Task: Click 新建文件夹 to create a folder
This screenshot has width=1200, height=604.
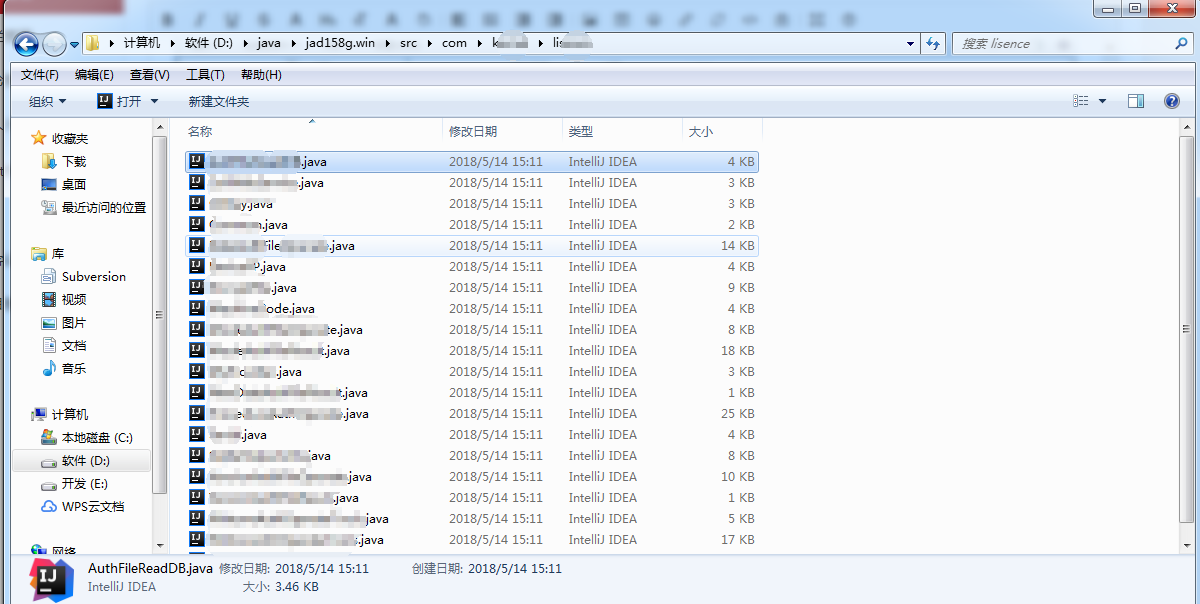Action: (219, 101)
